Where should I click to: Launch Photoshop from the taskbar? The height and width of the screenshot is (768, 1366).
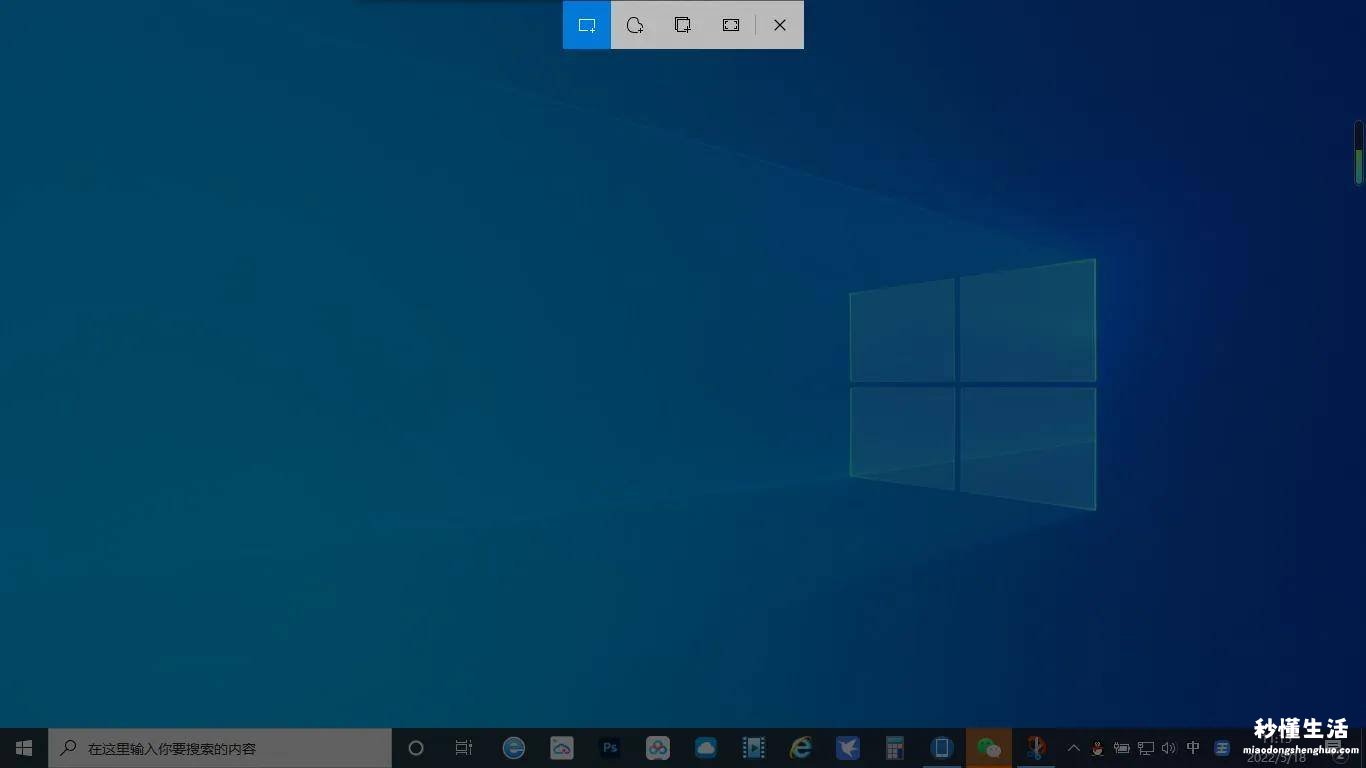610,748
